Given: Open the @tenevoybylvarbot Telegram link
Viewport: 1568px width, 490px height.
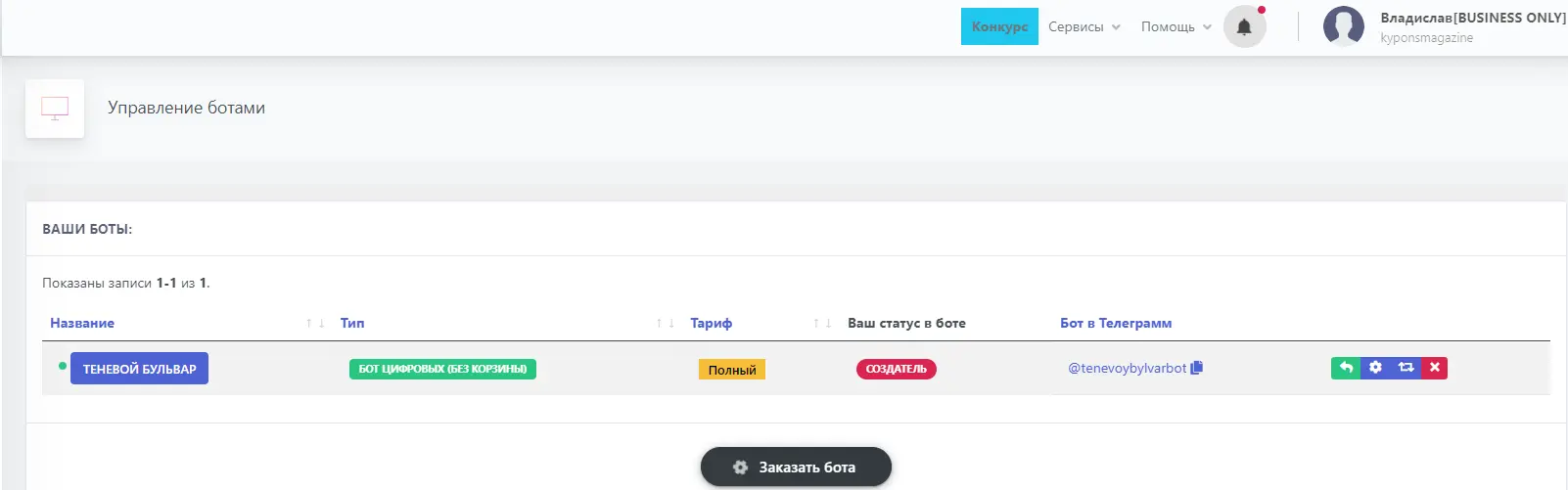Looking at the screenshot, I should pyautogui.click(x=1127, y=369).
